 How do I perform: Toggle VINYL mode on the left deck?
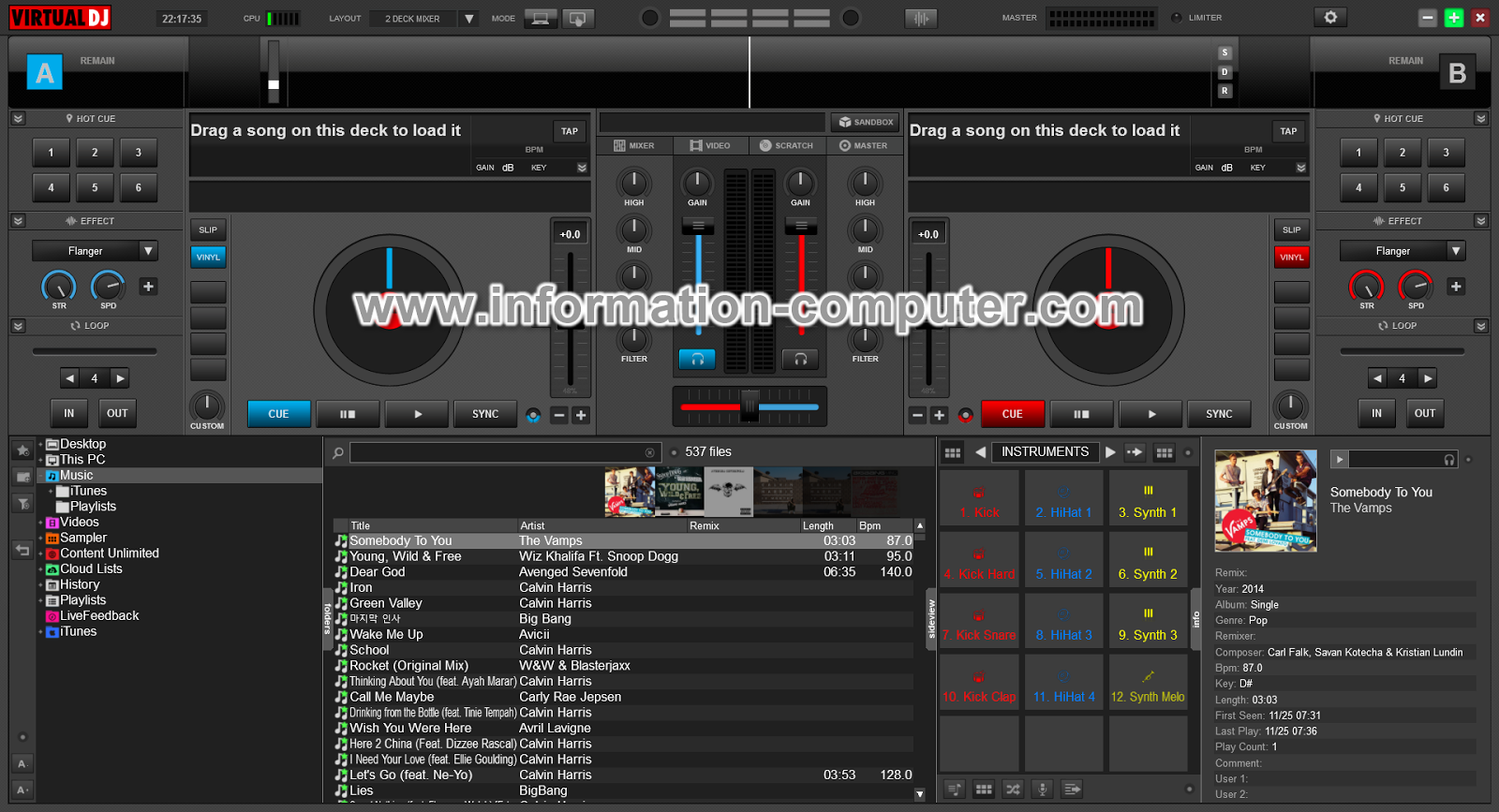[x=208, y=257]
